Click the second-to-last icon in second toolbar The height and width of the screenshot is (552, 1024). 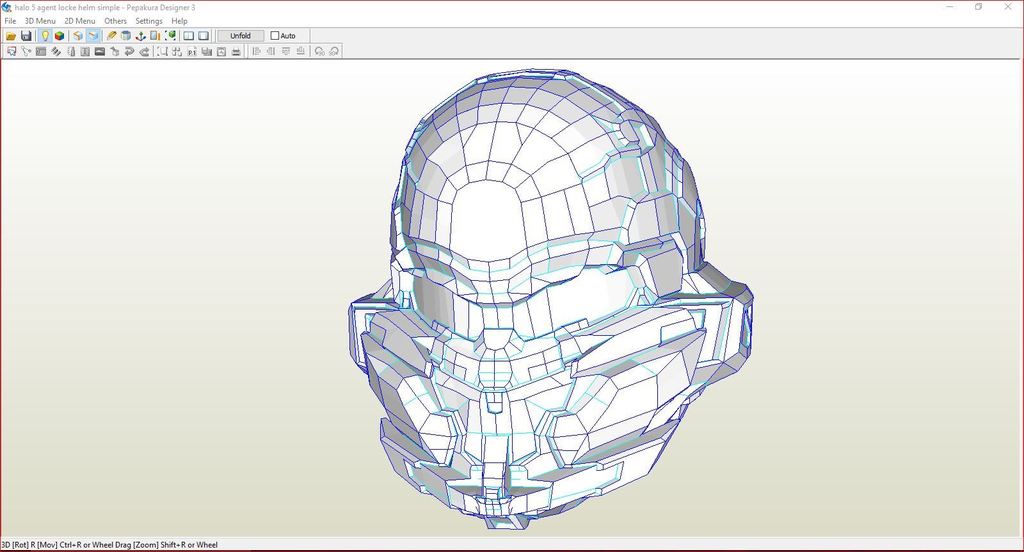coord(319,52)
